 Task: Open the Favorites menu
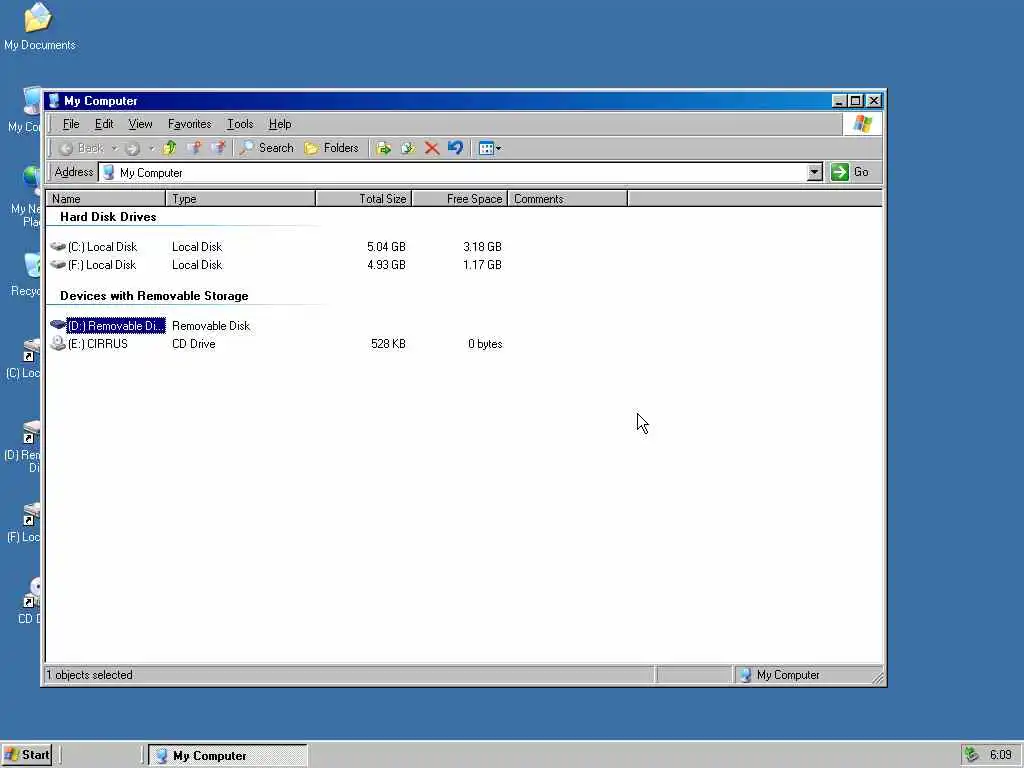click(x=189, y=124)
